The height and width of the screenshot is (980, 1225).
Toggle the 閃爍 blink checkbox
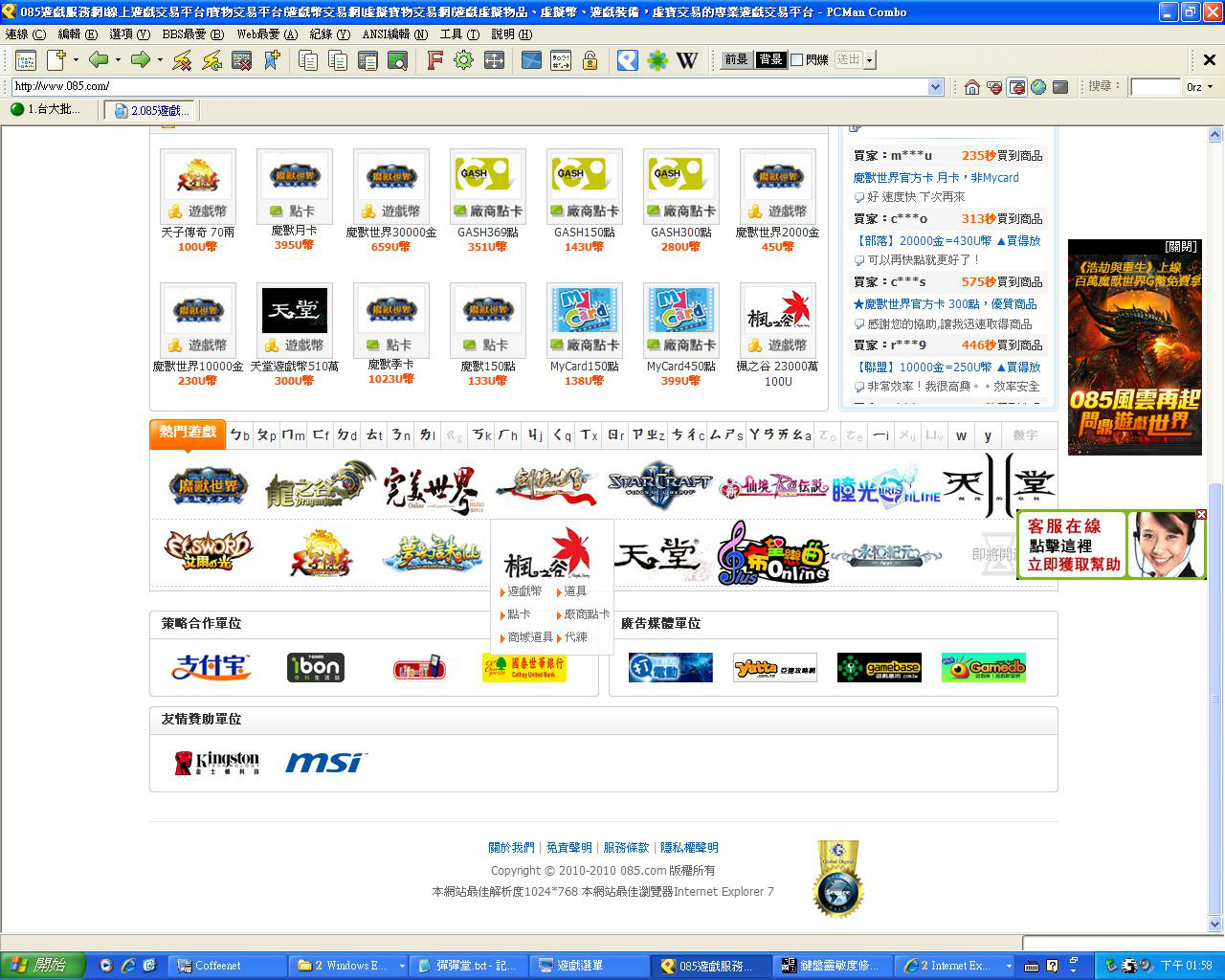coord(796,60)
